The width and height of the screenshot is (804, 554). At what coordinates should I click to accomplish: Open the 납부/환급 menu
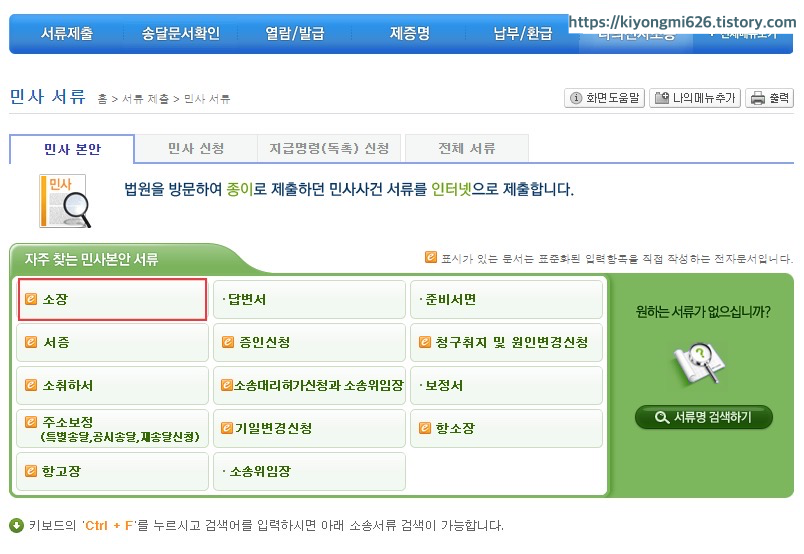tap(522, 34)
